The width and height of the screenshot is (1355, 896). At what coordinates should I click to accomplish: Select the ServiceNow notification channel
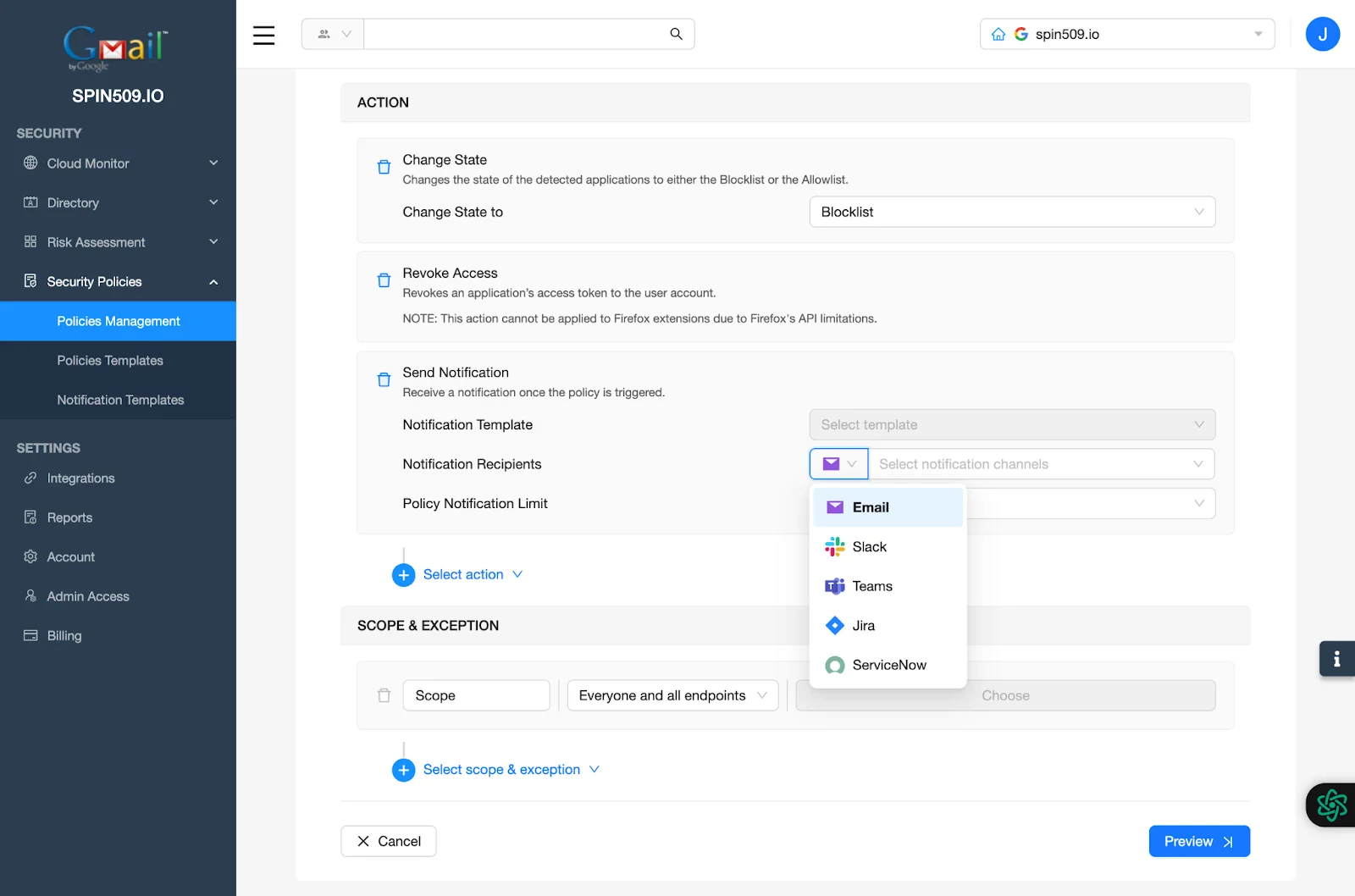(x=889, y=665)
